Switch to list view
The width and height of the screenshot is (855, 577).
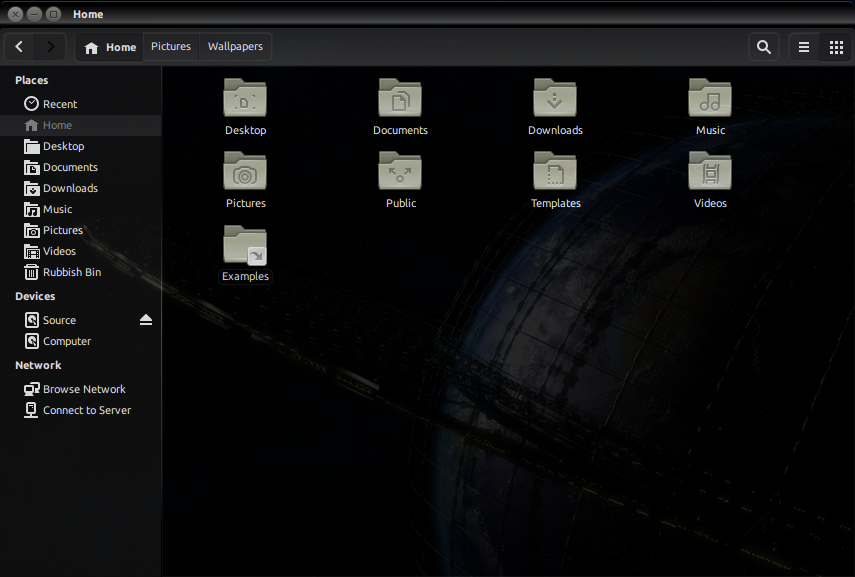click(804, 47)
